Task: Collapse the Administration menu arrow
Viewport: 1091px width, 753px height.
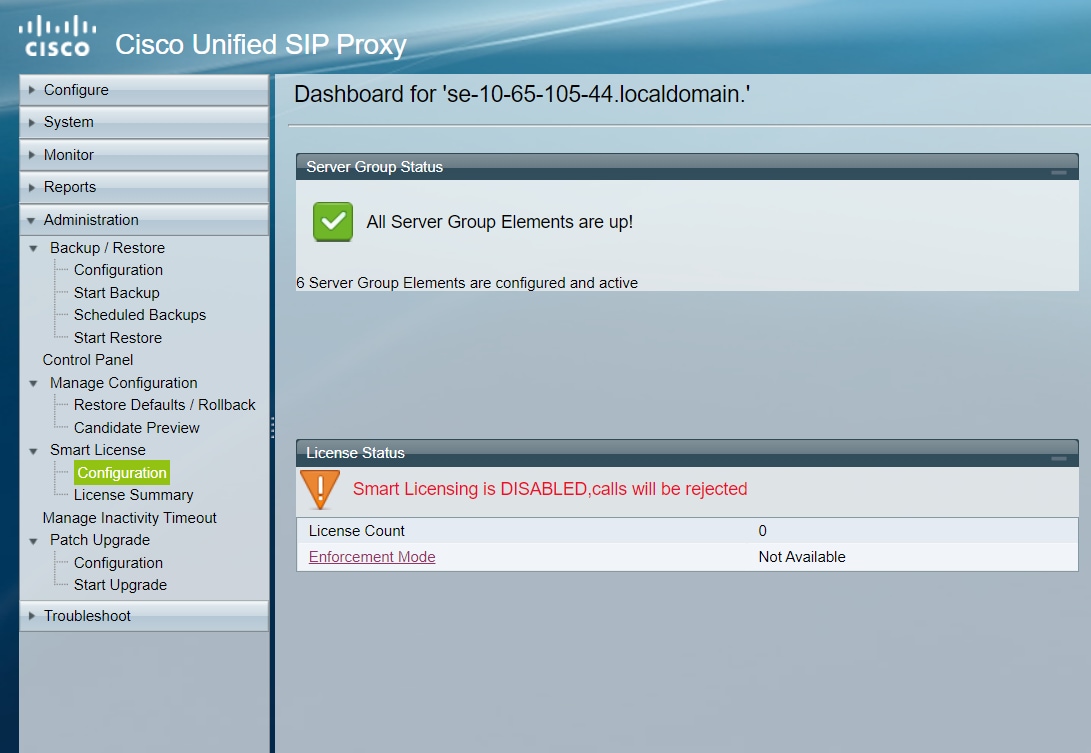Action: point(31,221)
